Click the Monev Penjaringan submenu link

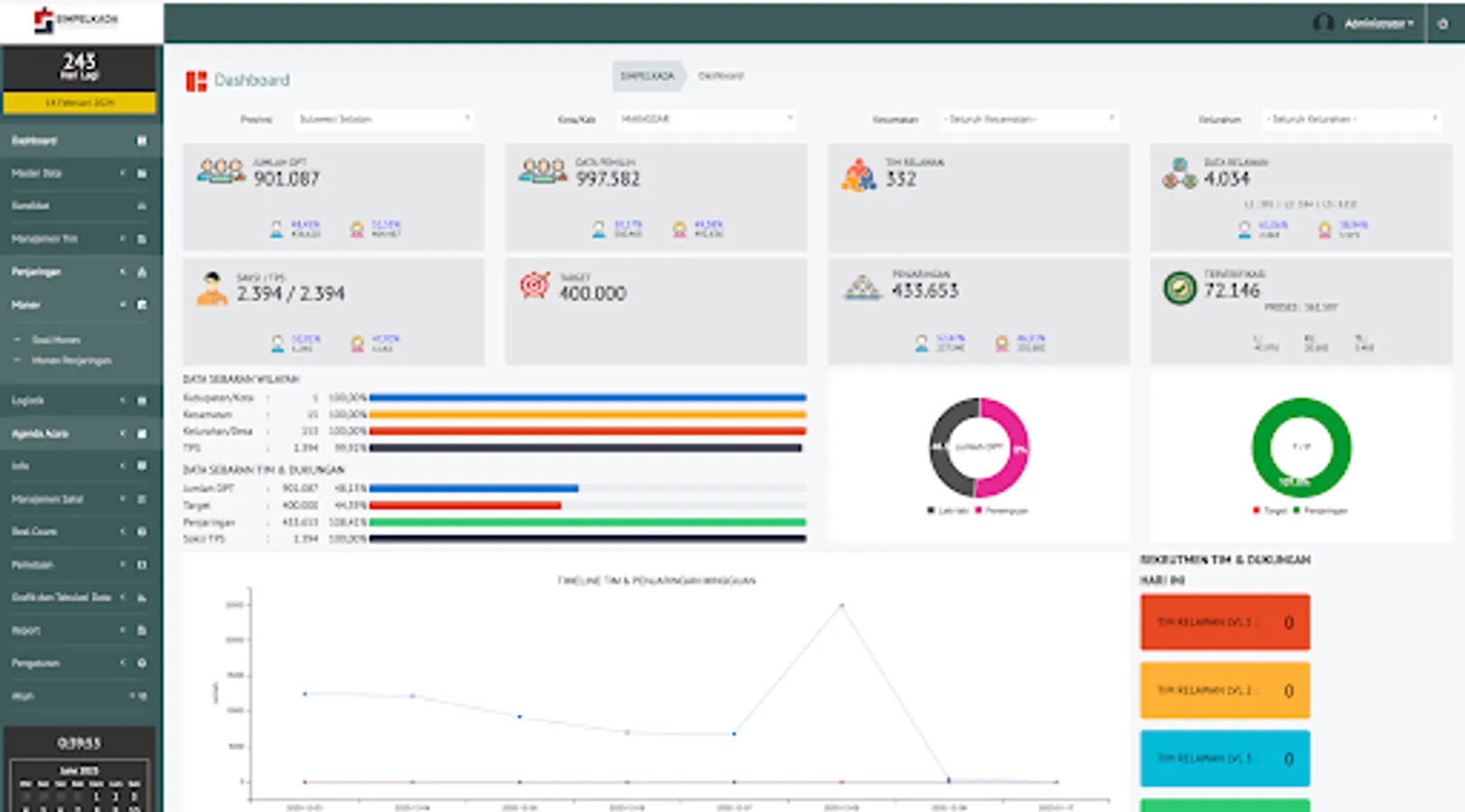pyautogui.click(x=71, y=360)
